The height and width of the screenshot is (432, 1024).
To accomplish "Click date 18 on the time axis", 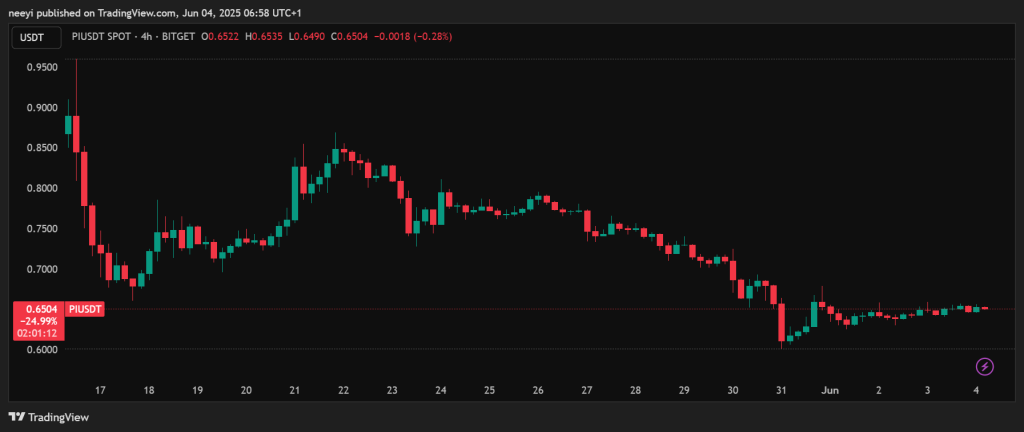I will click(149, 390).
